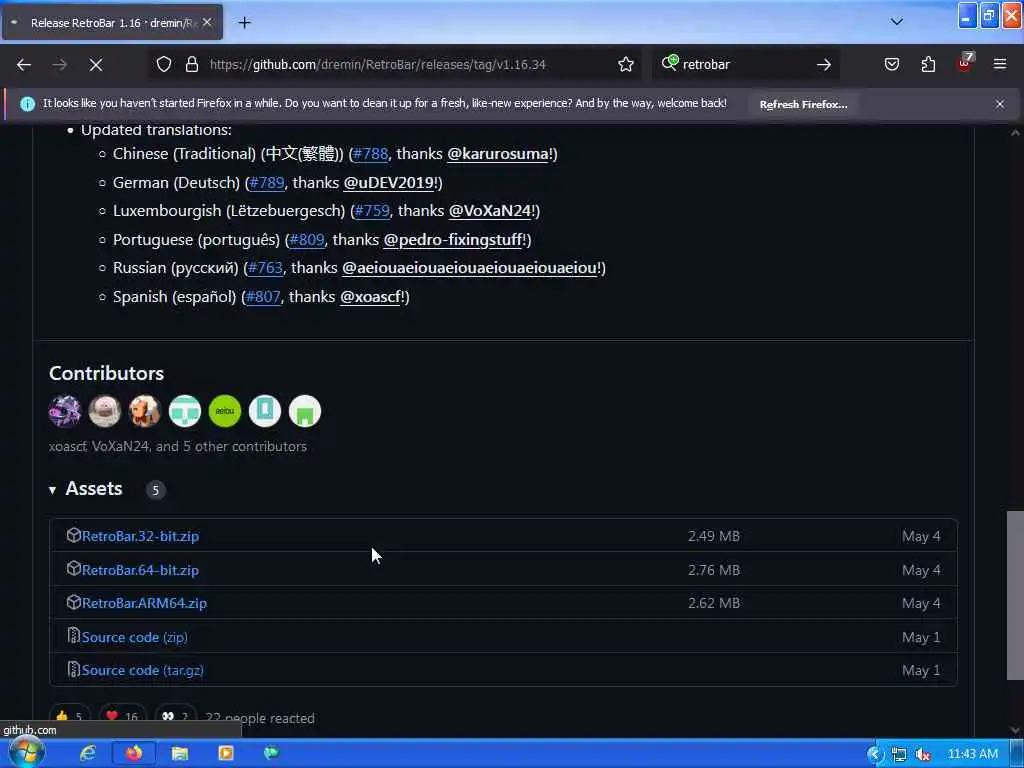Download RetroBar.32-bit.zip
The image size is (1024, 768).
pos(140,536)
